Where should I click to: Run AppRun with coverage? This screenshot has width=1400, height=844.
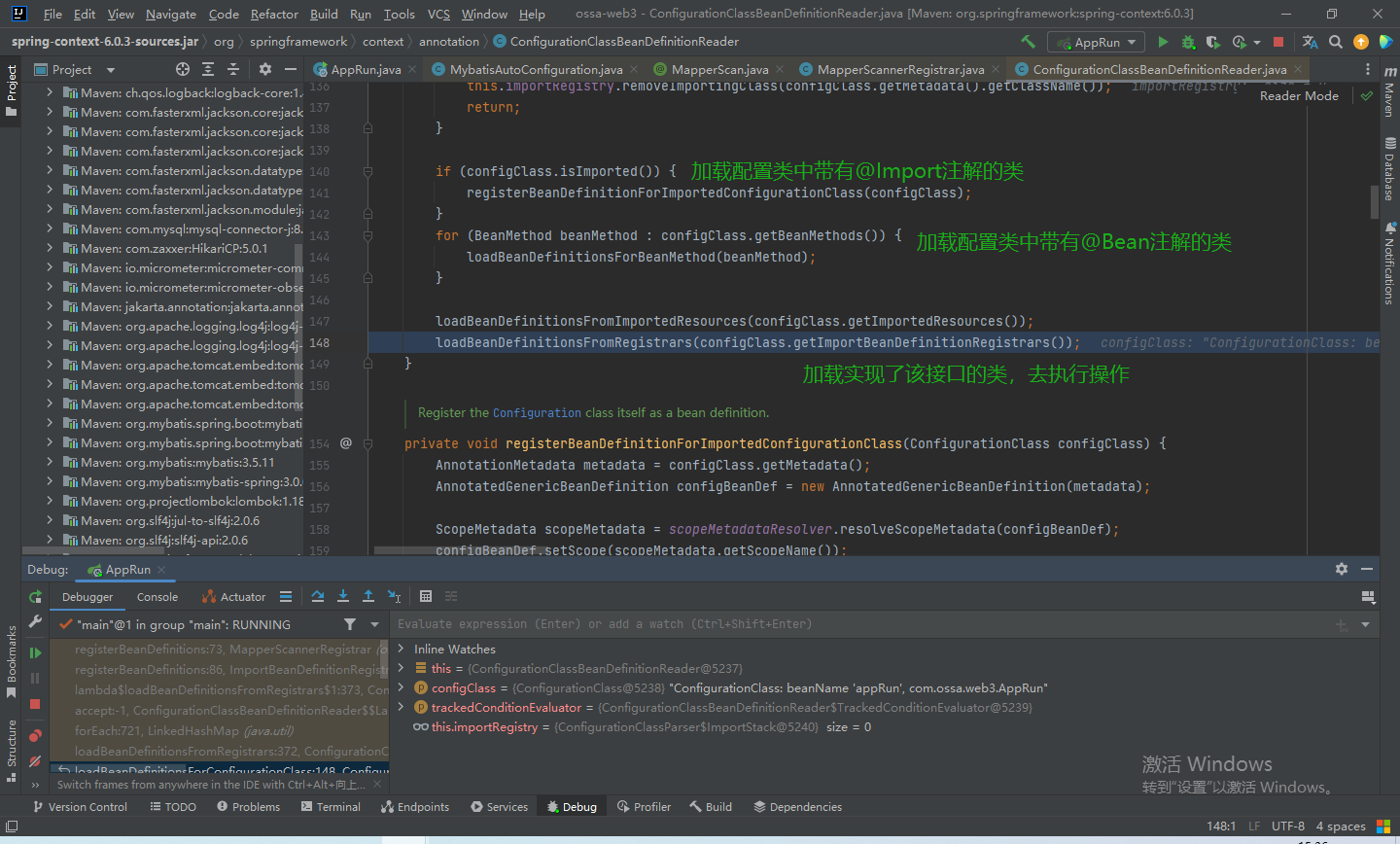click(x=1212, y=42)
